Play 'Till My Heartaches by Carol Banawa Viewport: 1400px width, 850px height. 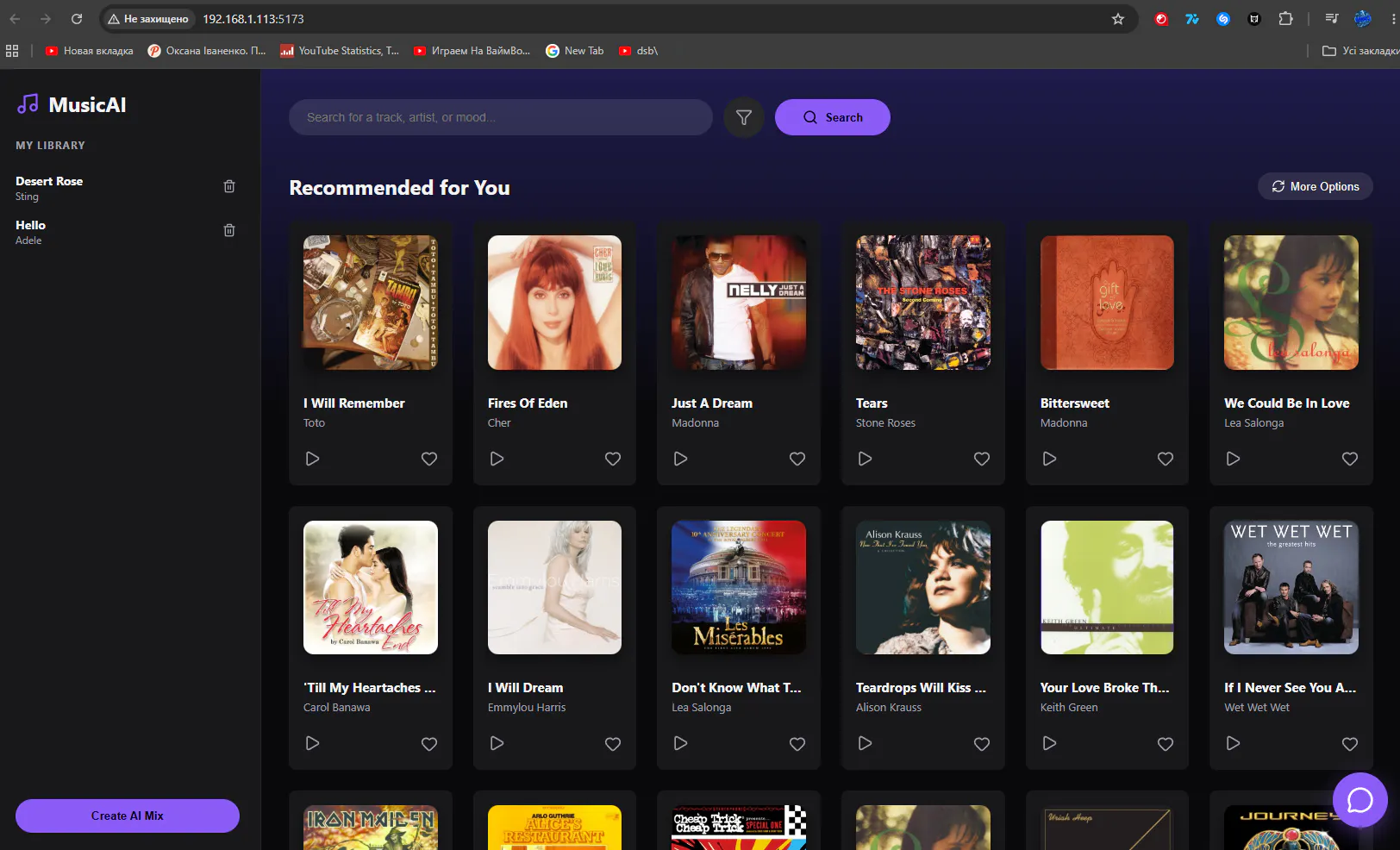click(x=313, y=743)
